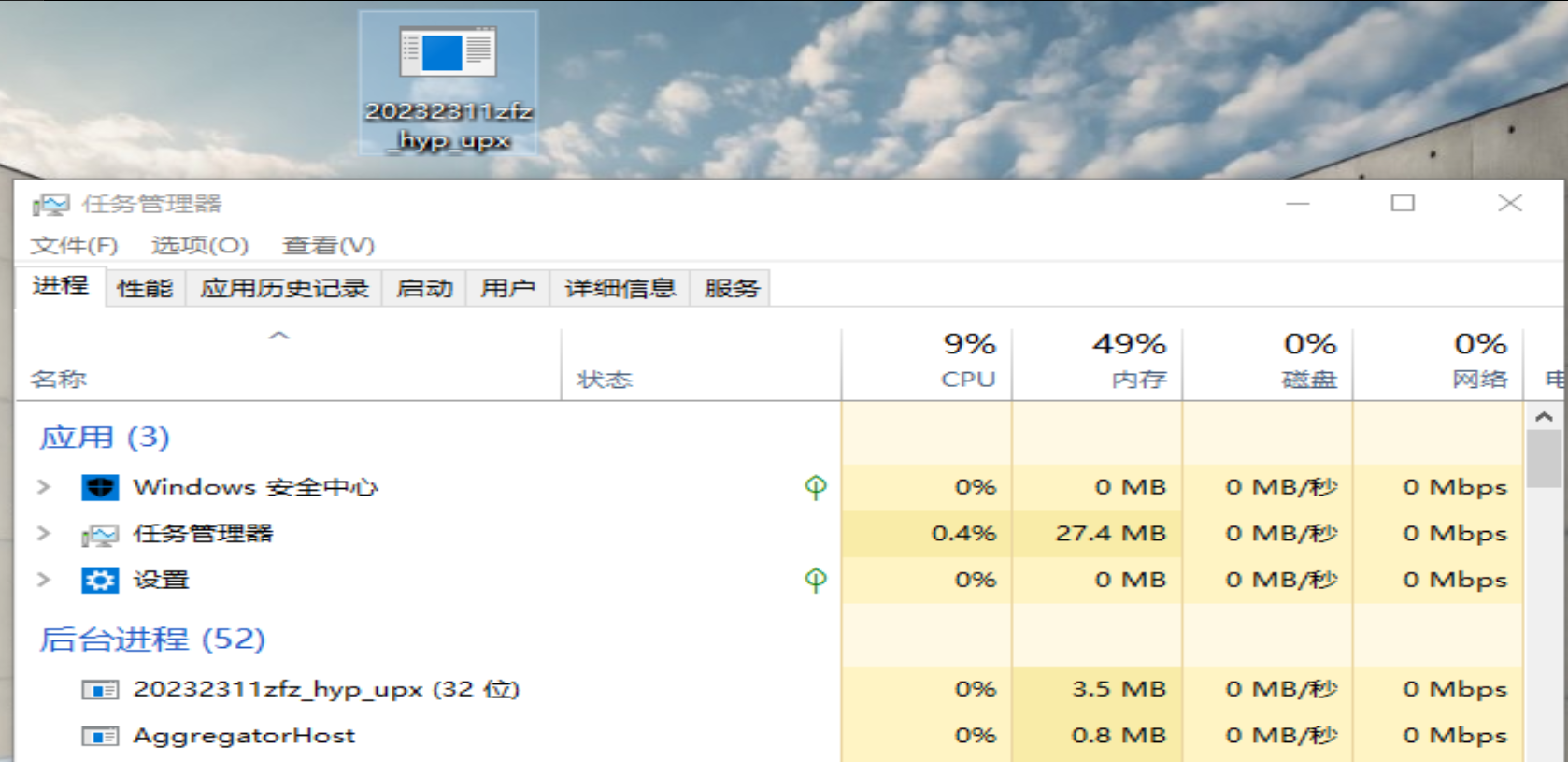Viewport: 1568px width, 762px height.
Task: Click the scrollbar up arrow
Action: (1544, 417)
